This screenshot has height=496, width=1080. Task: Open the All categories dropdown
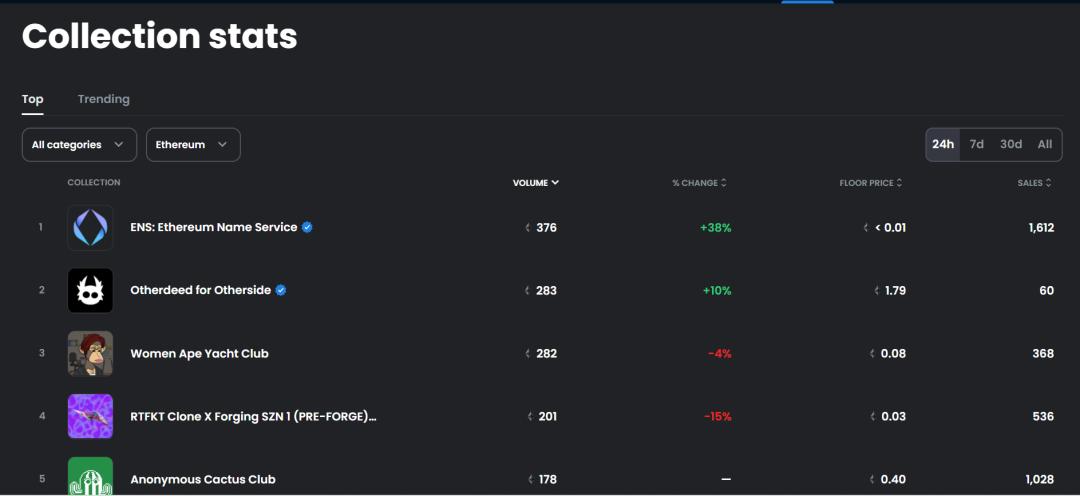click(79, 145)
